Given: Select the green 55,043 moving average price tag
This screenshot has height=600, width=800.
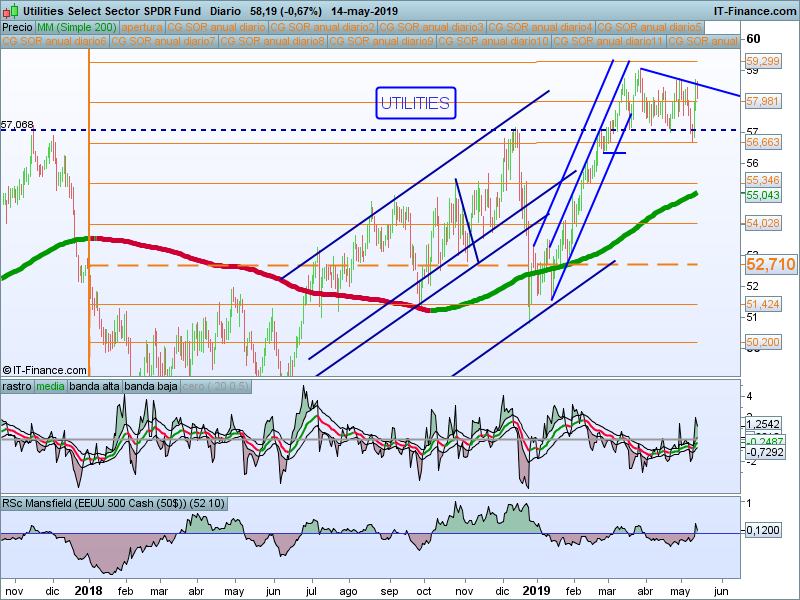Looking at the screenshot, I should coord(763,195).
